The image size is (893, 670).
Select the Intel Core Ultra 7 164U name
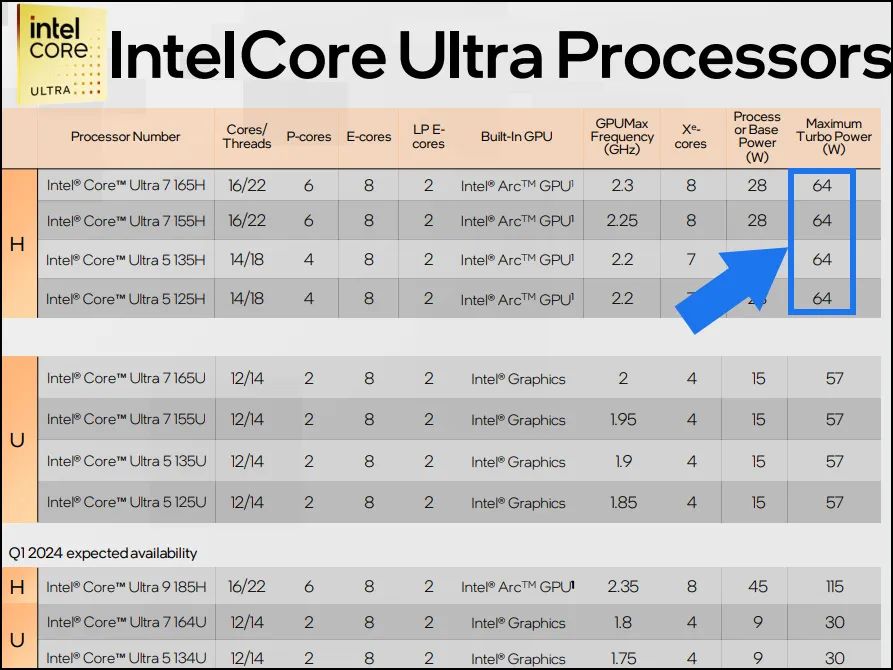click(126, 622)
